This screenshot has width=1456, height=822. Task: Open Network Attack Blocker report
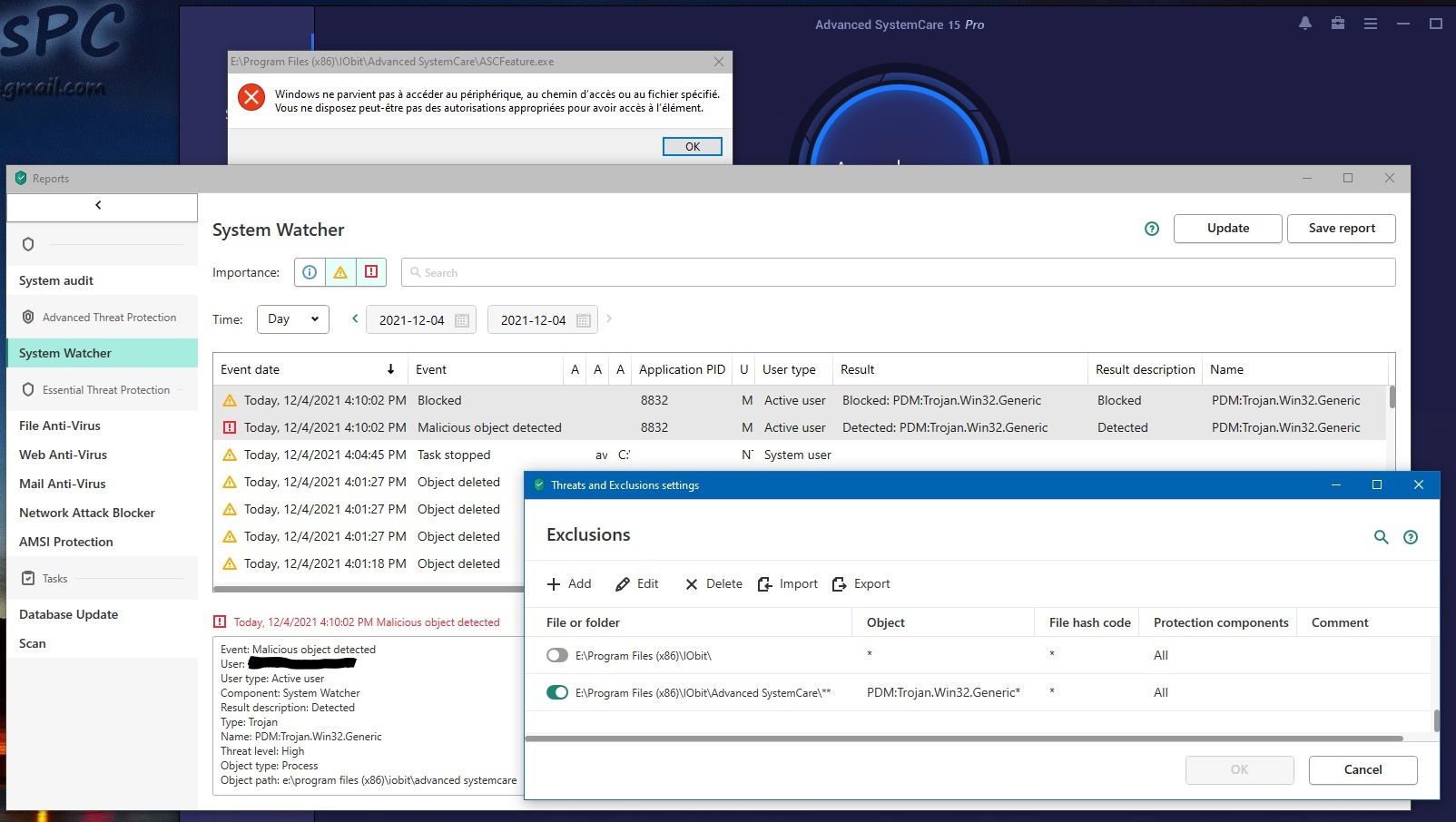(x=87, y=513)
